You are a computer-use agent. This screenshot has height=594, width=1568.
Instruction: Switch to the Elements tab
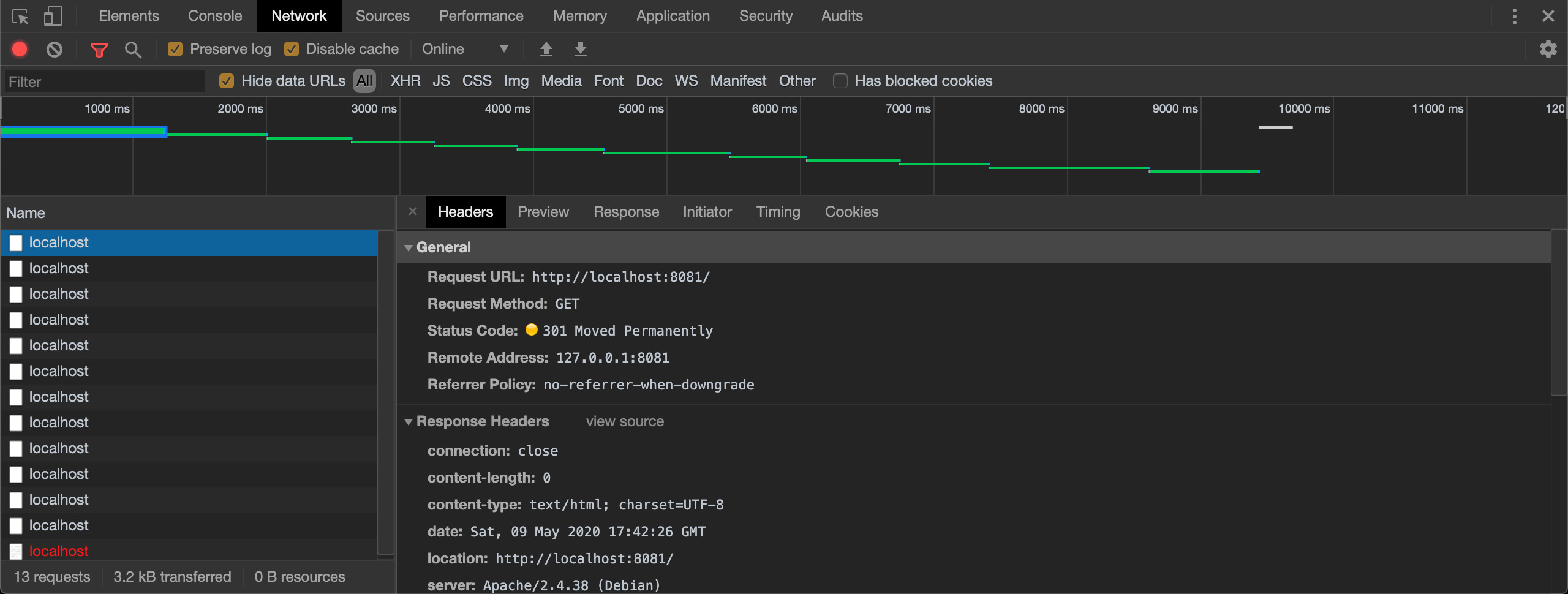129,16
